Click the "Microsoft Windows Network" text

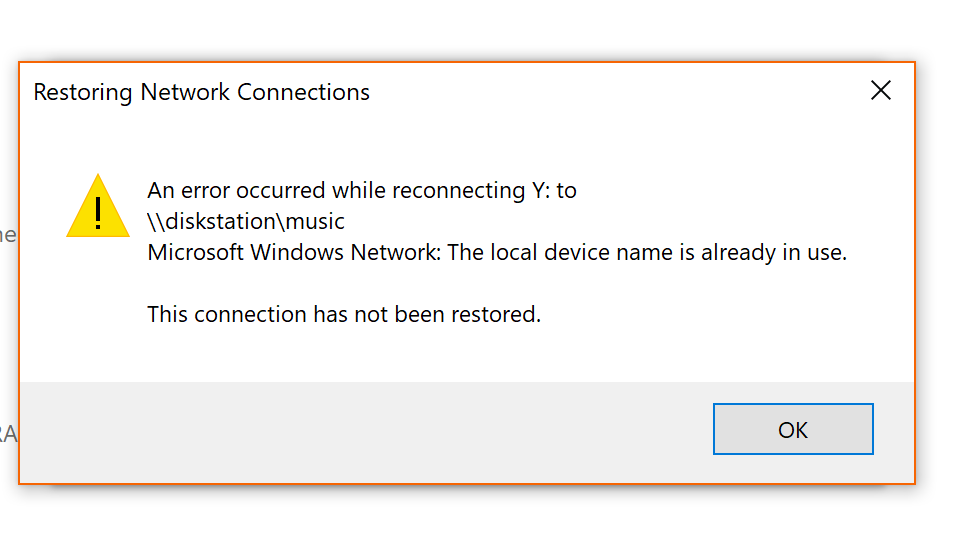click(293, 252)
